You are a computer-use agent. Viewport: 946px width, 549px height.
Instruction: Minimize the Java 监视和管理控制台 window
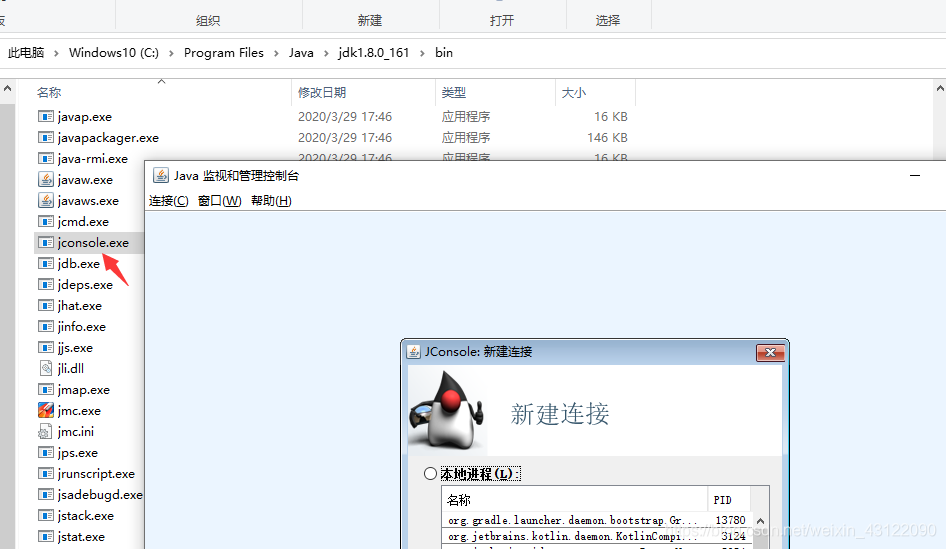[915, 176]
